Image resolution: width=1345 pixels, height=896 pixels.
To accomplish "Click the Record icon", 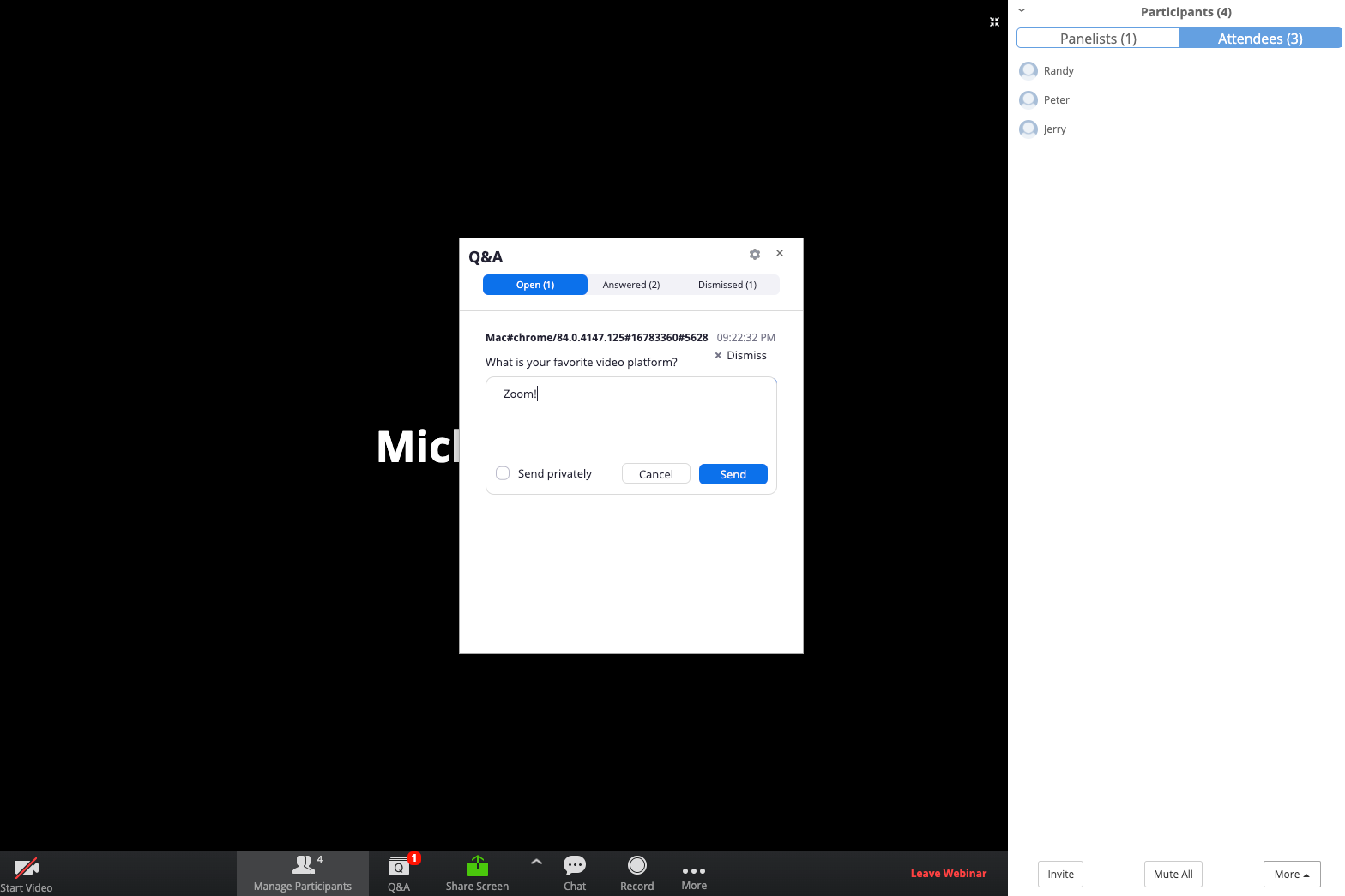I will [637, 865].
